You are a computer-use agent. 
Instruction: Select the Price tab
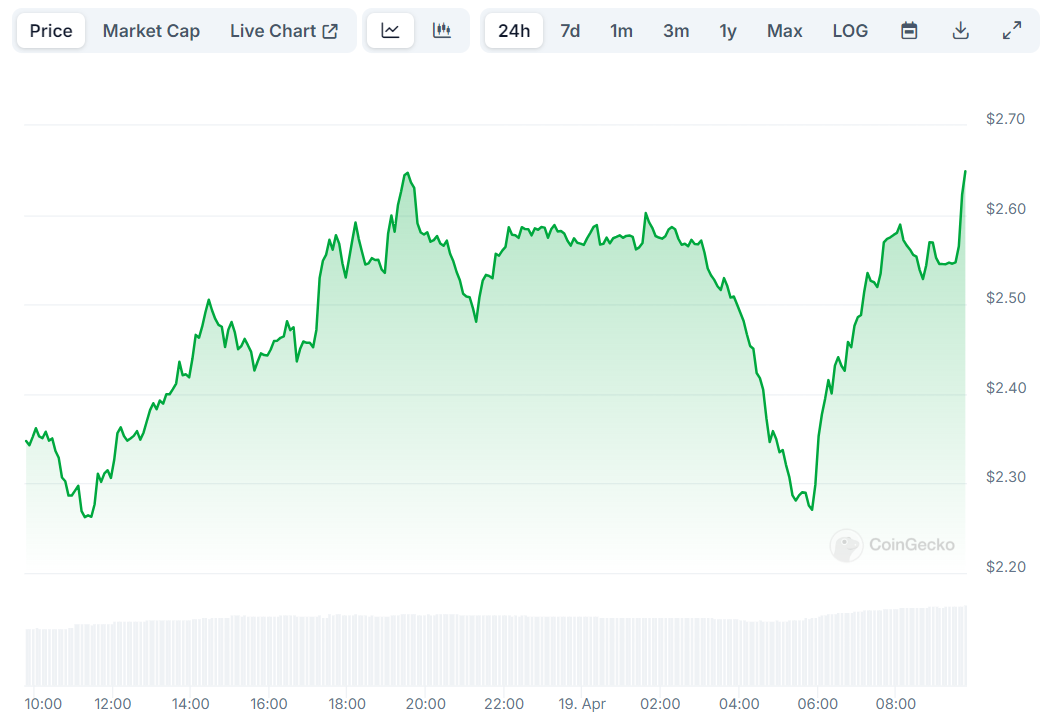click(x=51, y=31)
